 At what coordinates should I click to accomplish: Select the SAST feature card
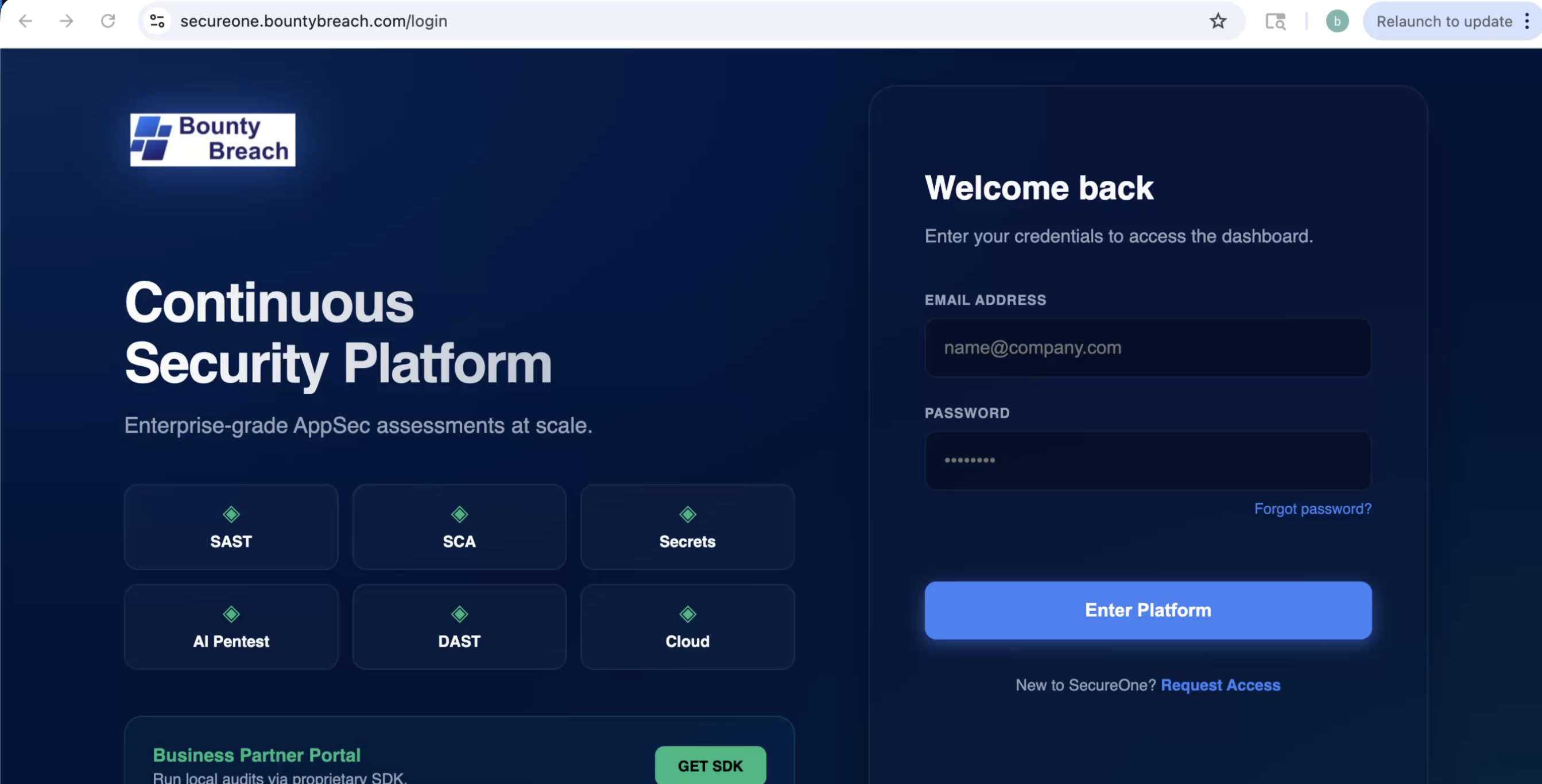pos(231,527)
